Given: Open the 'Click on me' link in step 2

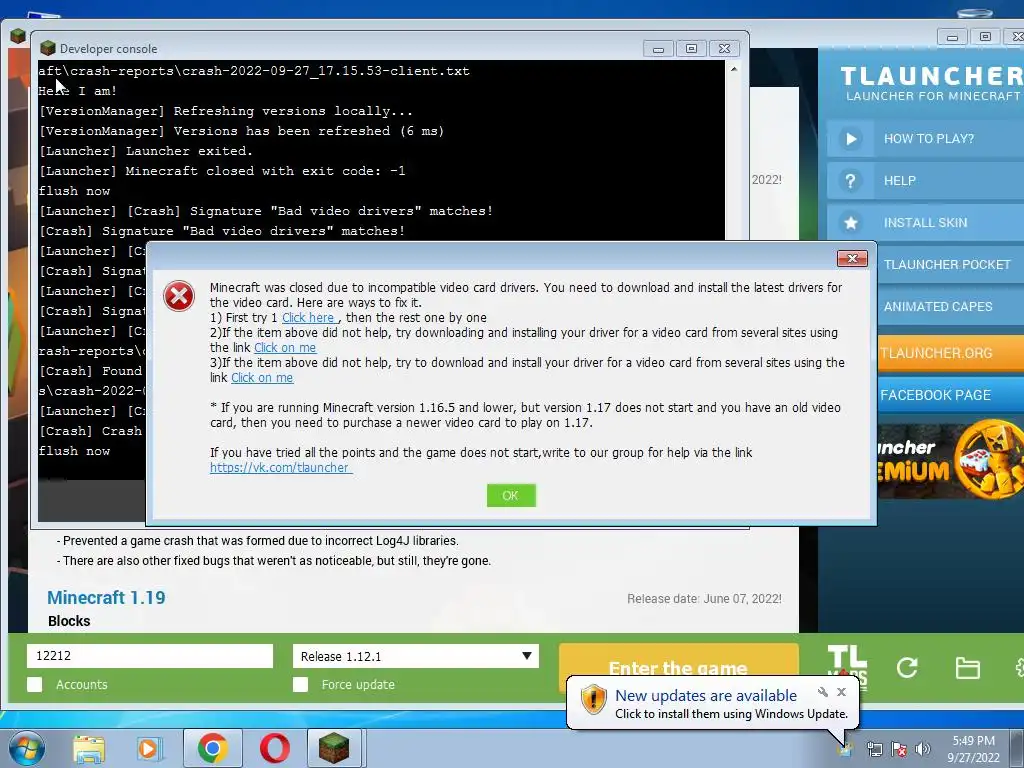Looking at the screenshot, I should tap(285, 347).
